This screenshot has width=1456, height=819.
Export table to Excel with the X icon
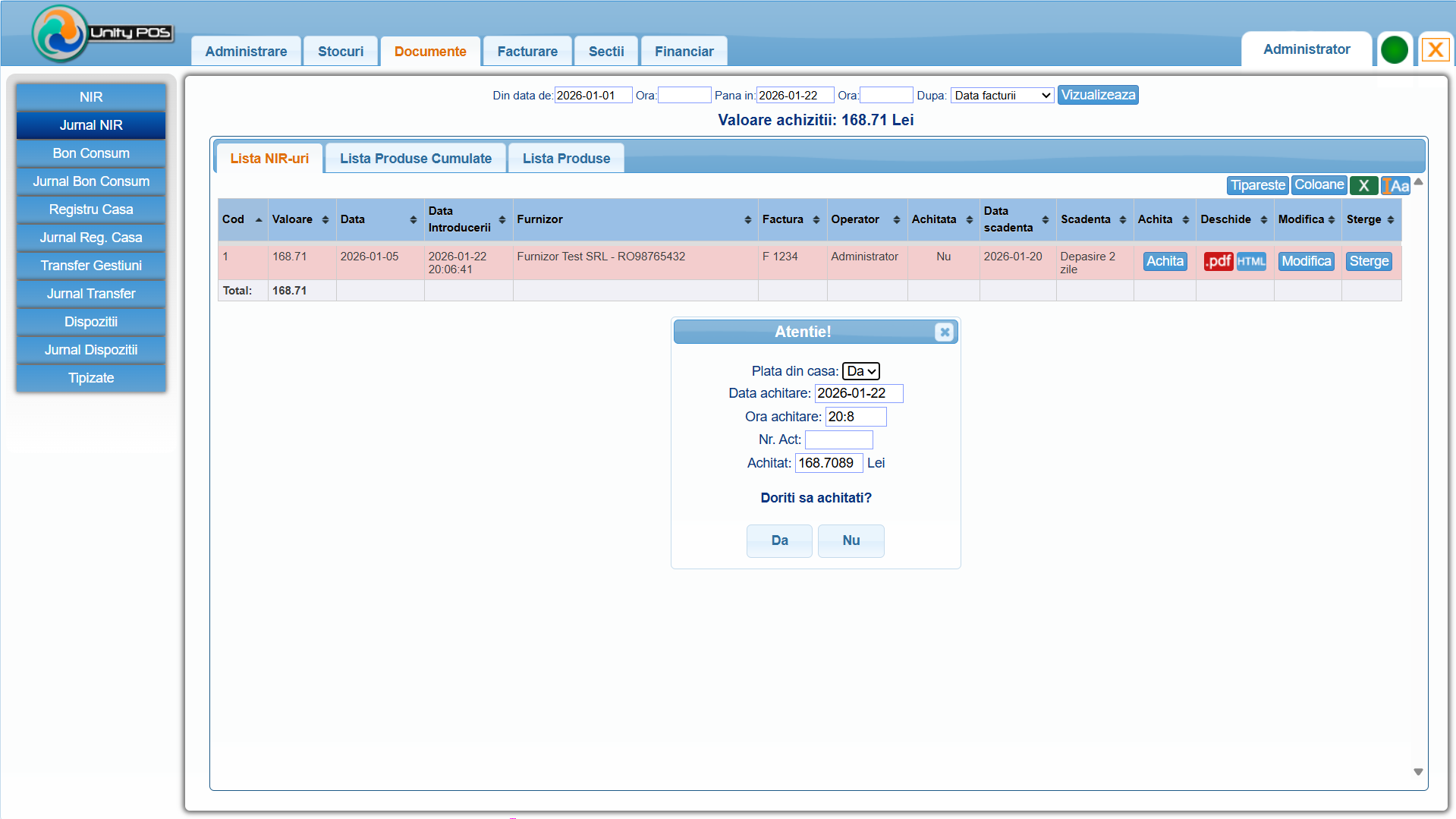click(x=1363, y=185)
